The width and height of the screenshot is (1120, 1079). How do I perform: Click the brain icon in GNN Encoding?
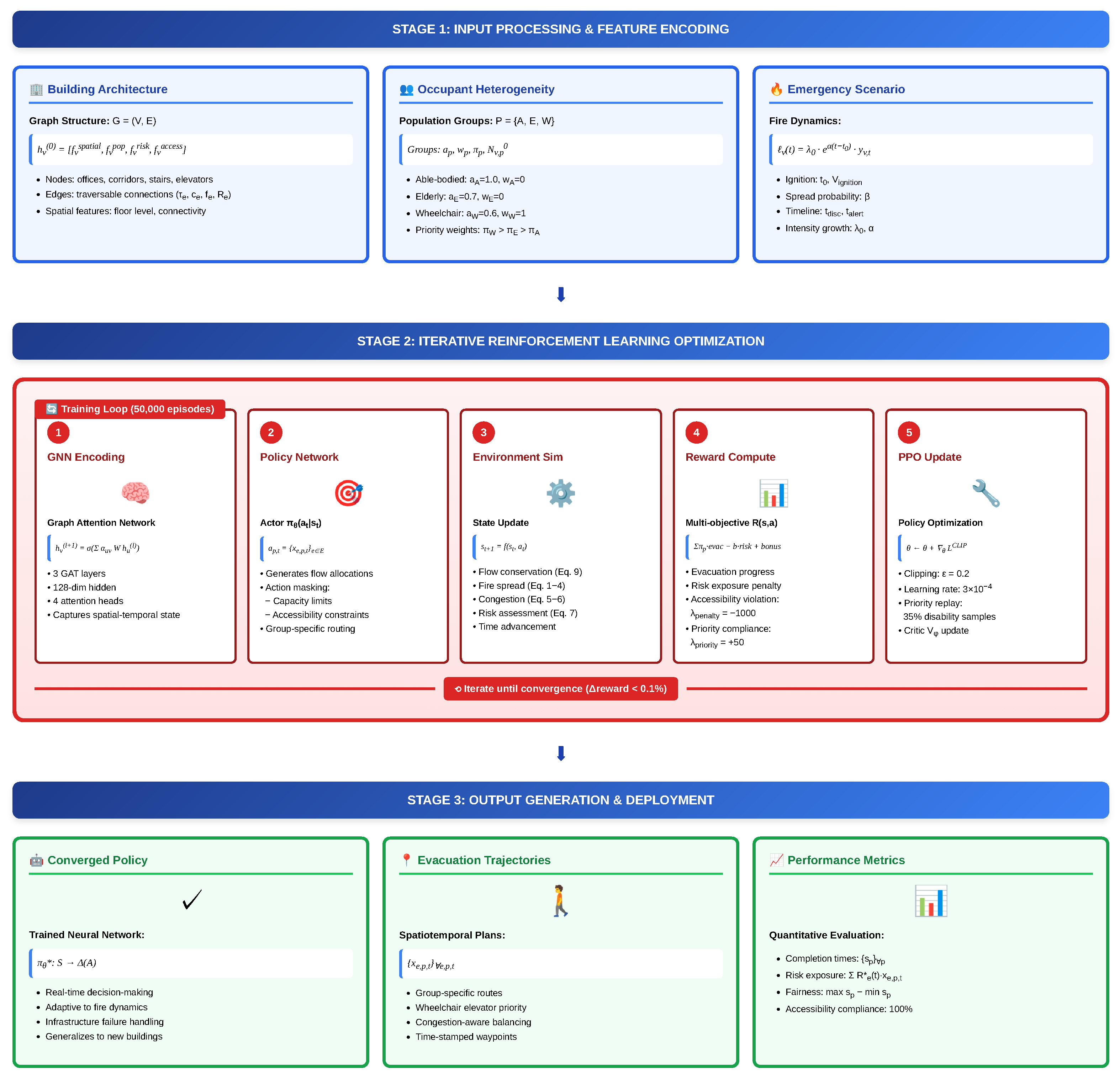[x=136, y=493]
